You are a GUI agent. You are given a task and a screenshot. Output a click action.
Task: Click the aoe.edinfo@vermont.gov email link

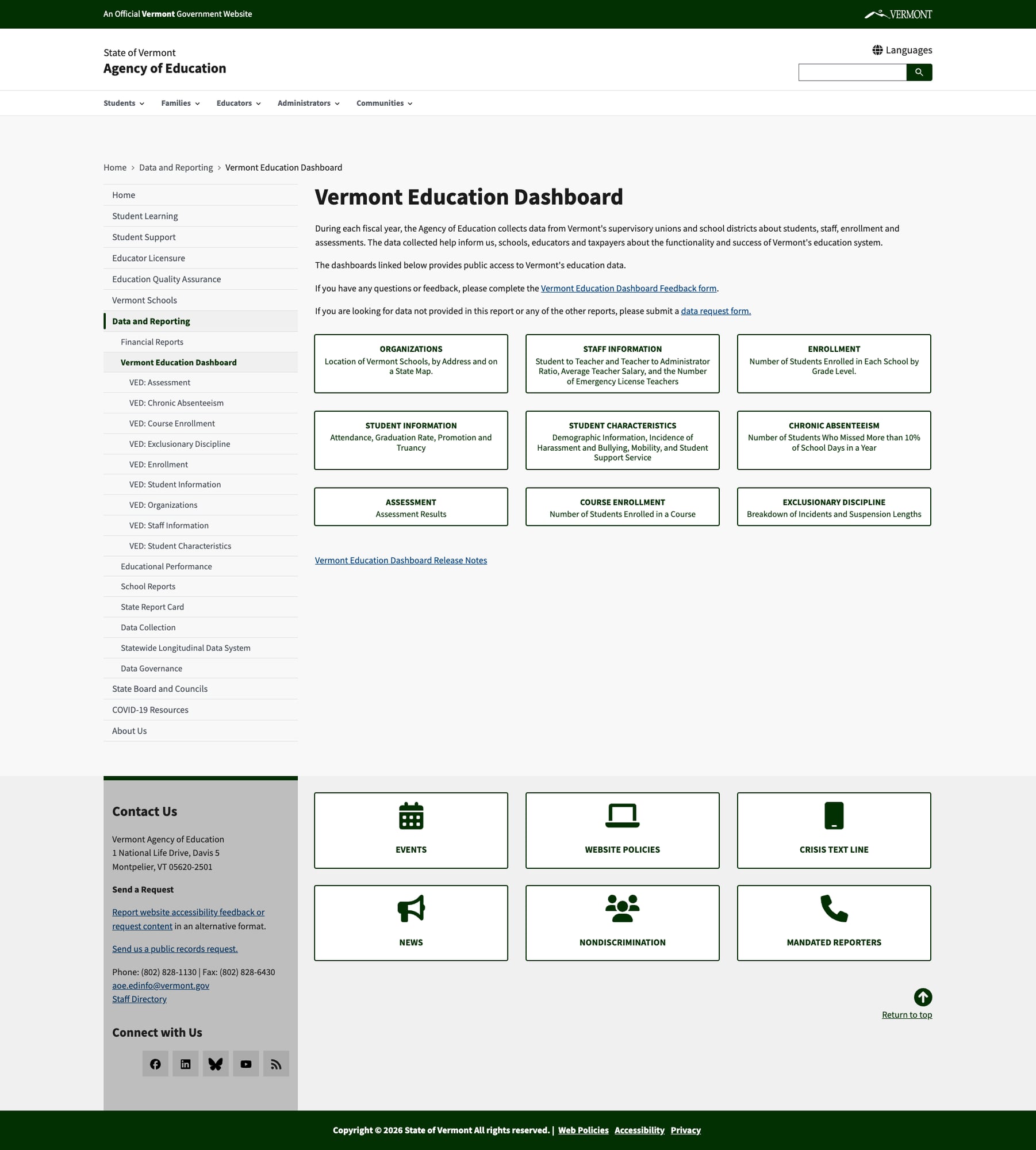click(x=160, y=986)
